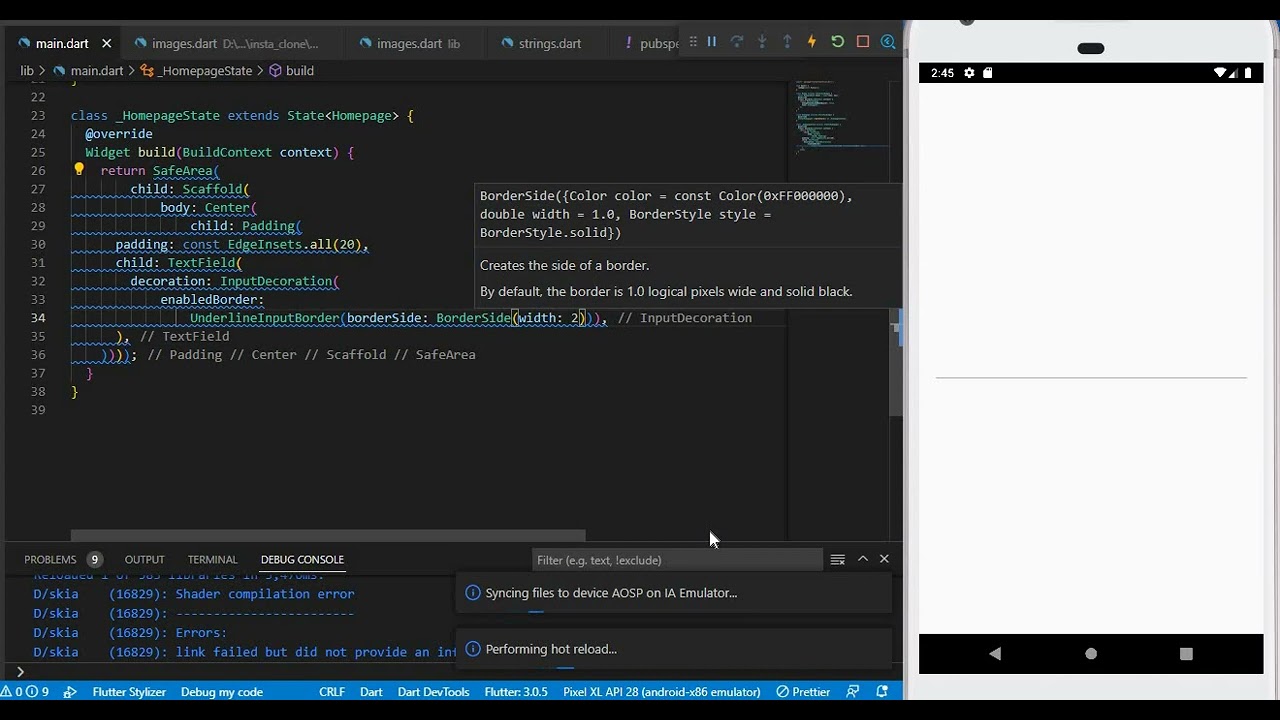The image size is (1280, 720).
Task: Click the Step Out debug icon
Action: pos(787,42)
